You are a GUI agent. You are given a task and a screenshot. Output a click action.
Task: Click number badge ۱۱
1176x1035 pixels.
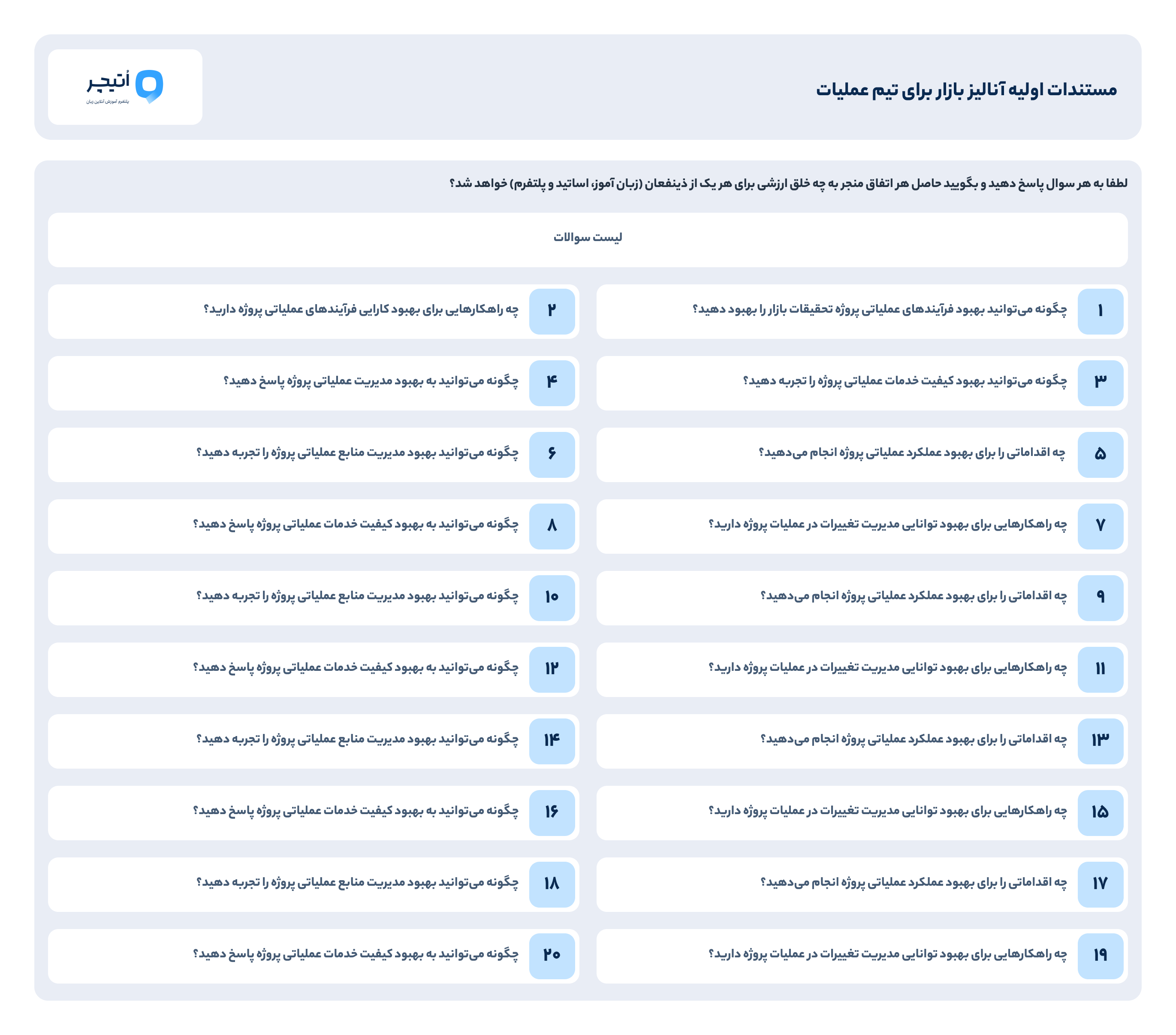[x=1100, y=670]
